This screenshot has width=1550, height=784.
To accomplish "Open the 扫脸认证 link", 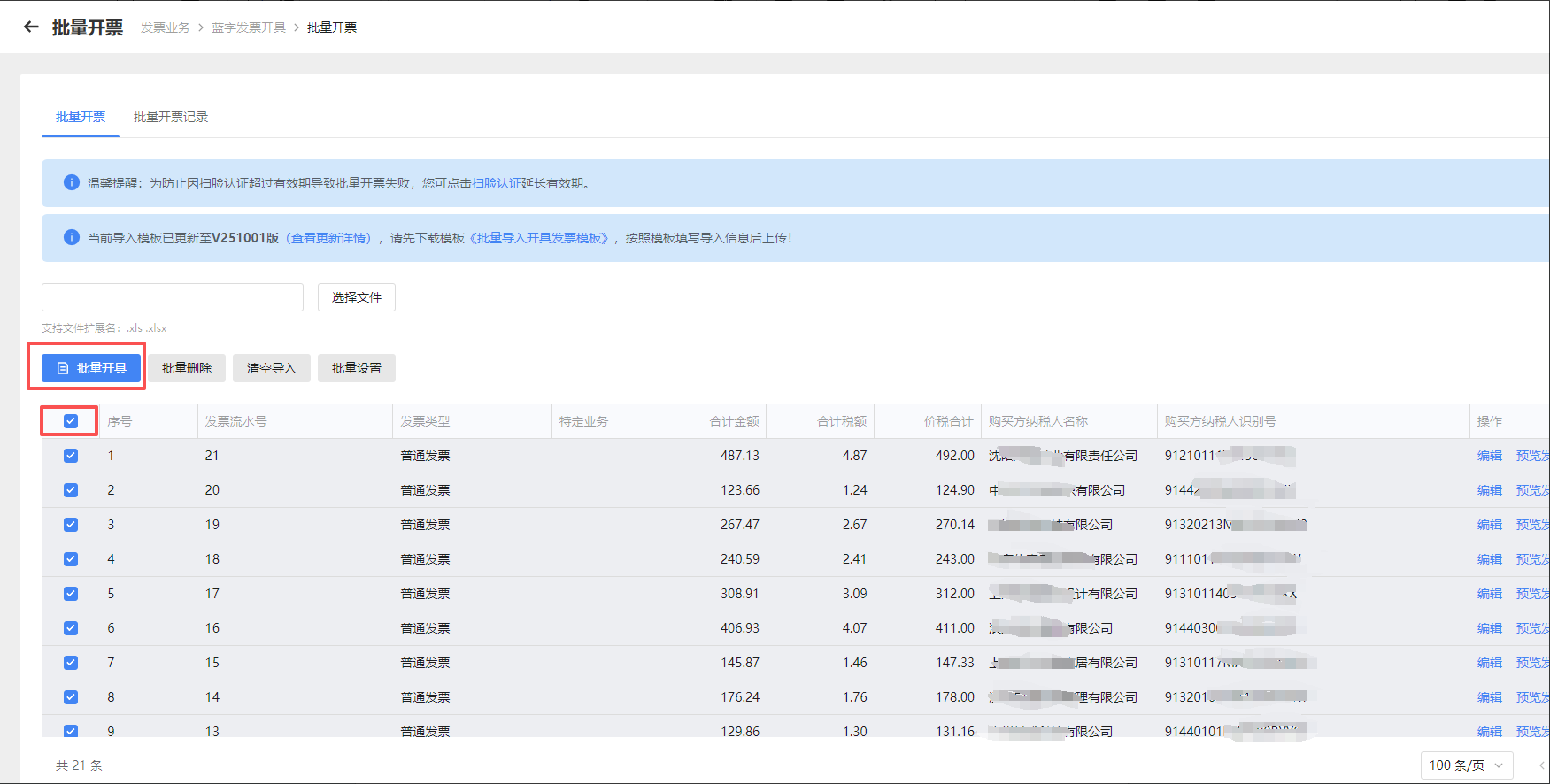I will tap(497, 183).
